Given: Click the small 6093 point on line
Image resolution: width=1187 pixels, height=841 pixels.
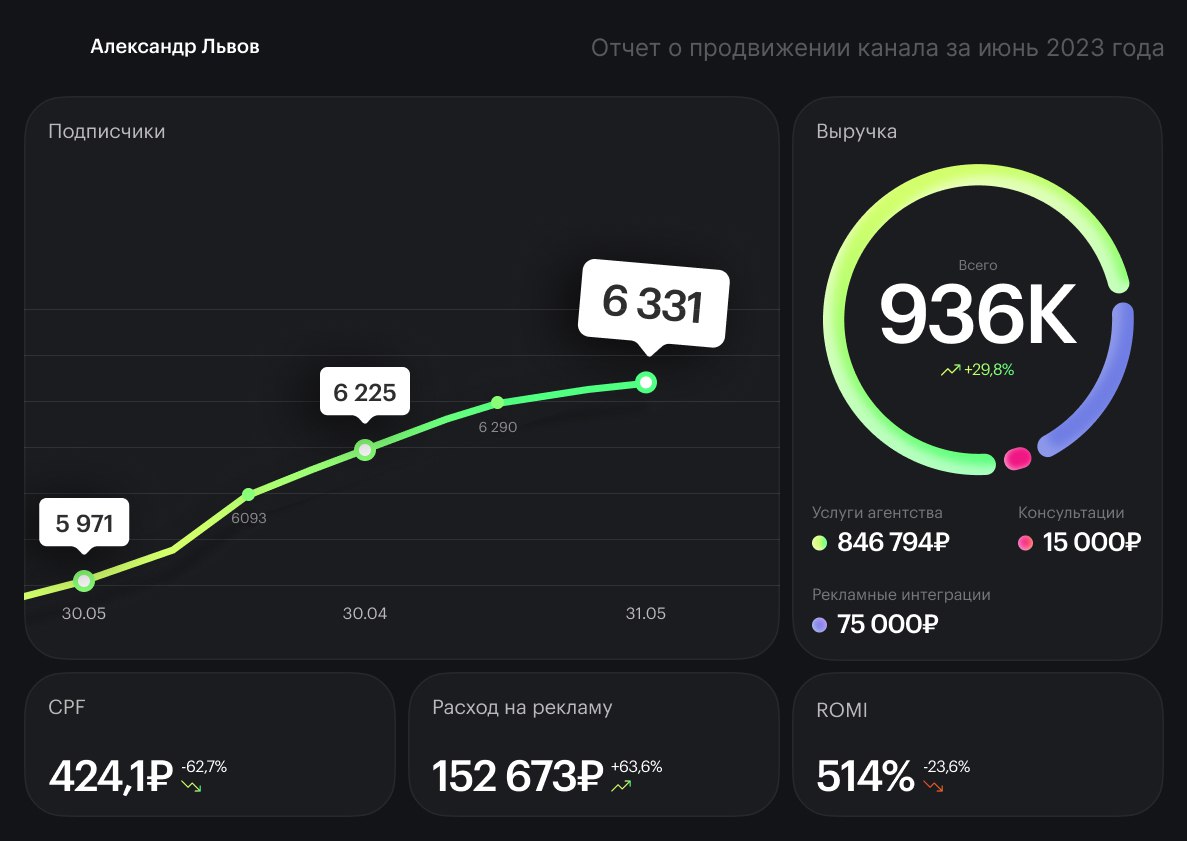Looking at the screenshot, I should point(249,494).
